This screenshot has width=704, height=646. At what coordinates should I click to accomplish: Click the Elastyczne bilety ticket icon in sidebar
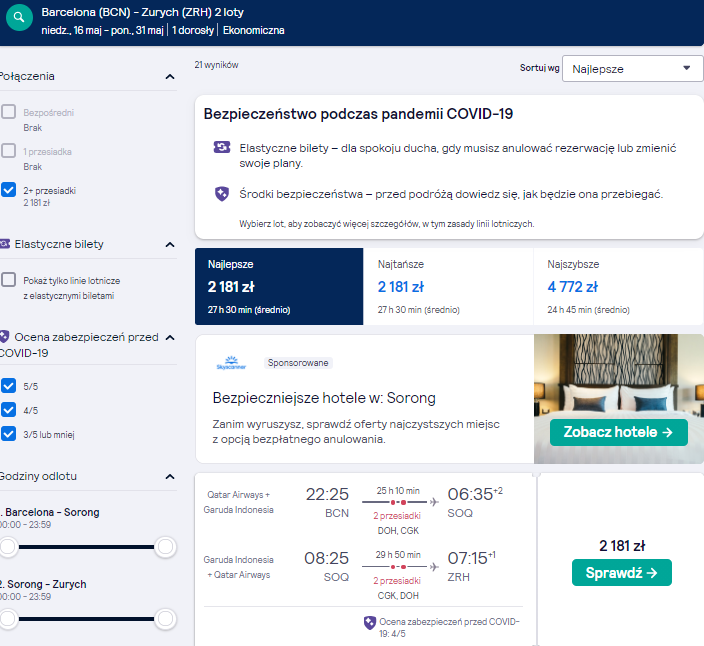4,244
